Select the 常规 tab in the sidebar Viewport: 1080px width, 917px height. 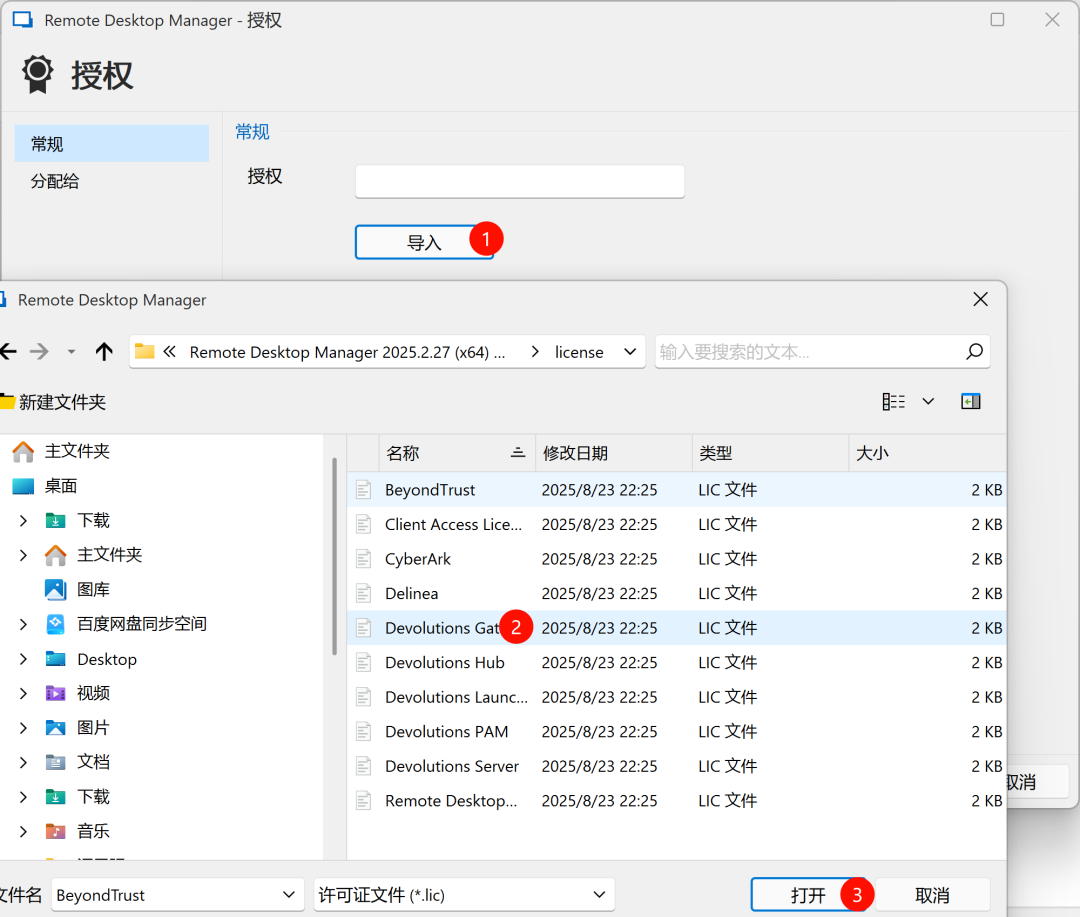point(112,143)
